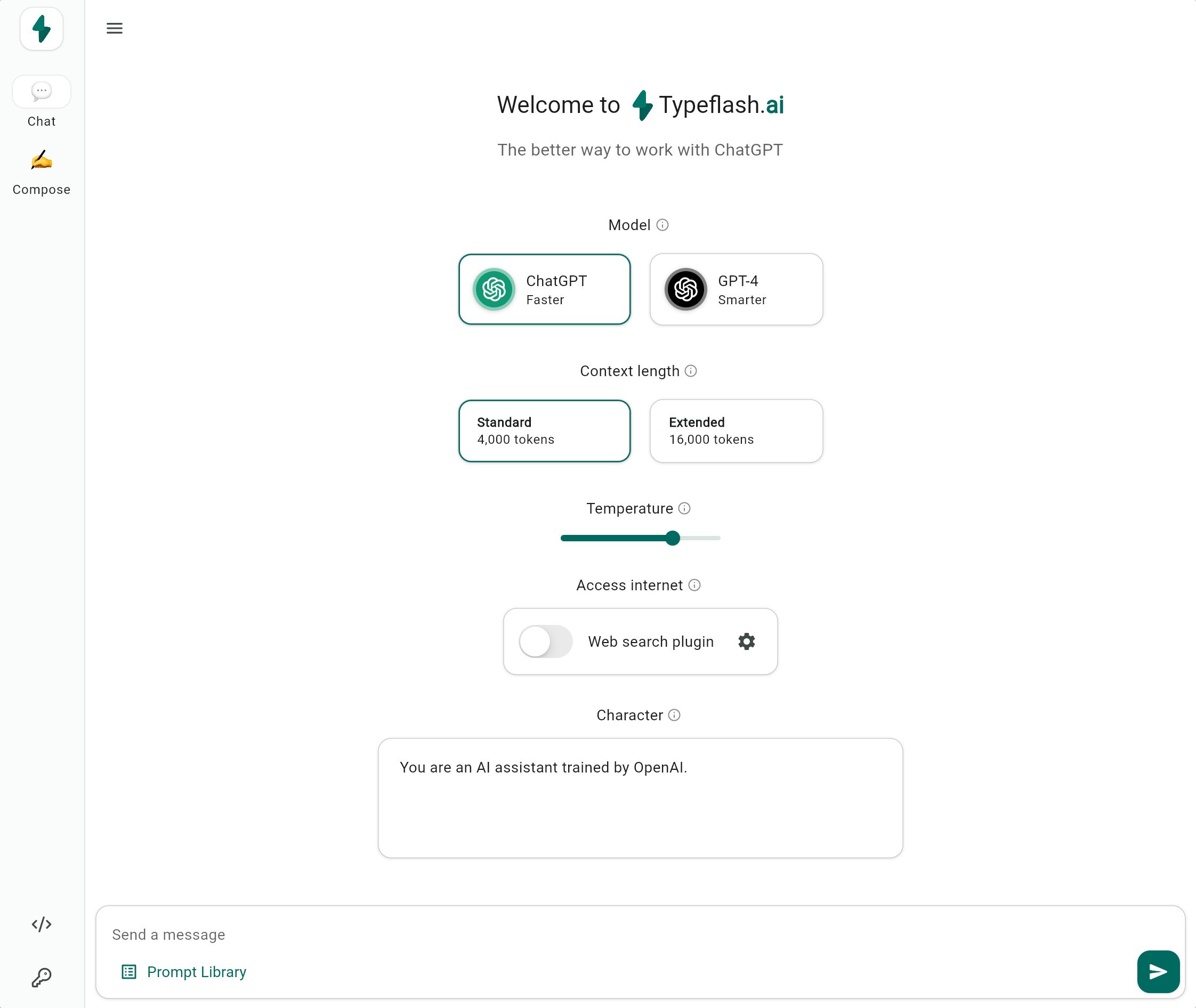The height and width of the screenshot is (1008, 1196).
Task: Open the Chat section
Action: pos(42,102)
